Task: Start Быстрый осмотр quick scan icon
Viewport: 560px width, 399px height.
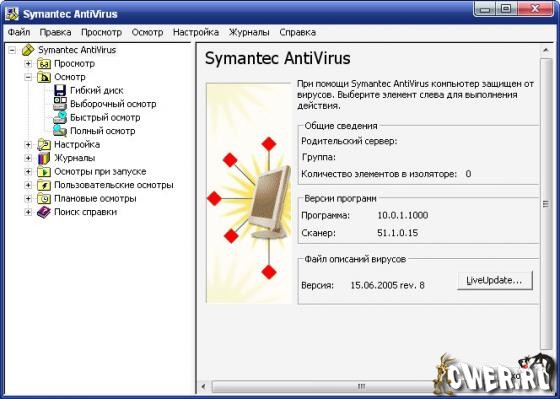Action: [60, 117]
